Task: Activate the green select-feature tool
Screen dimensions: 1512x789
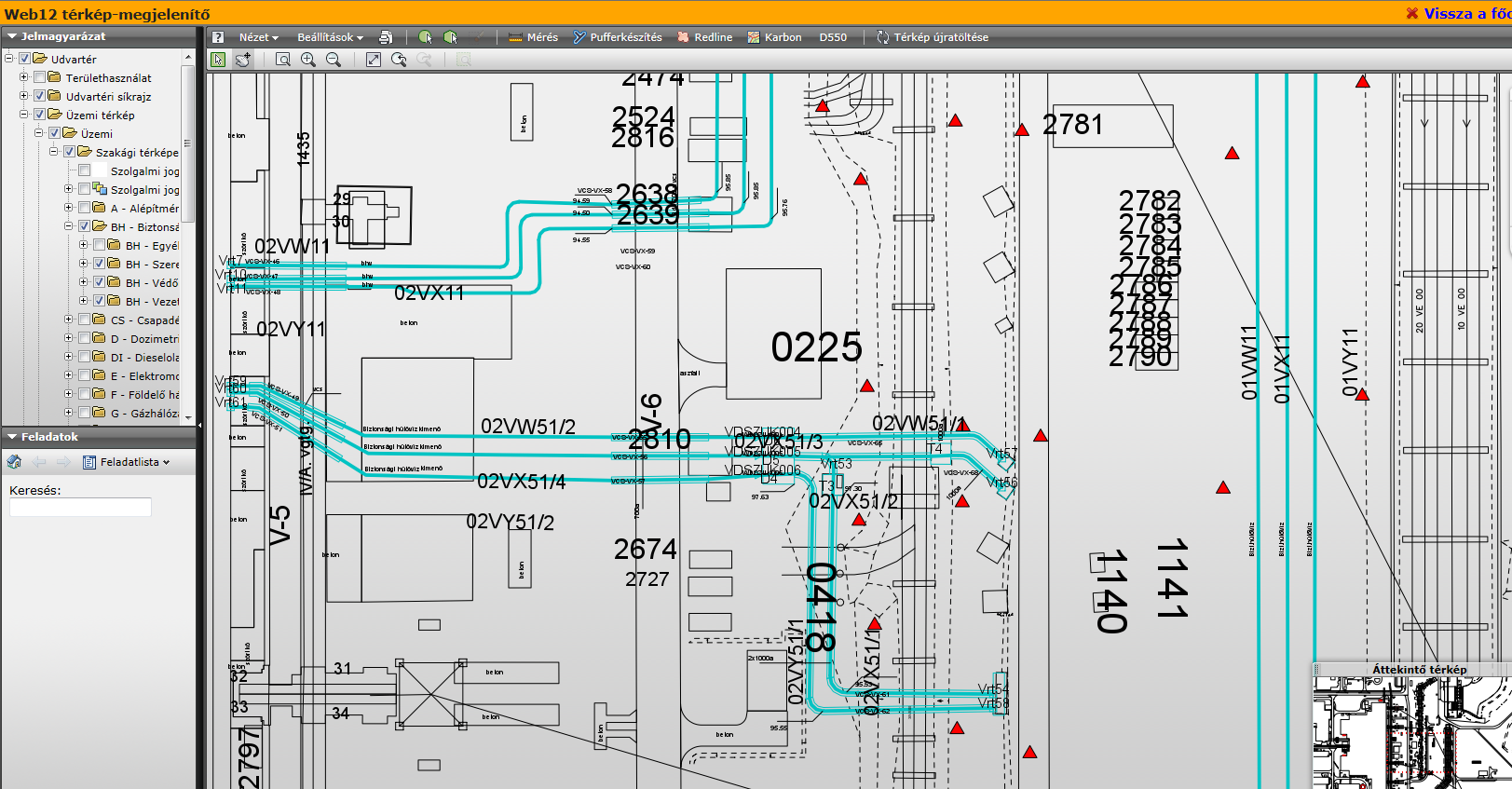Action: (x=426, y=37)
